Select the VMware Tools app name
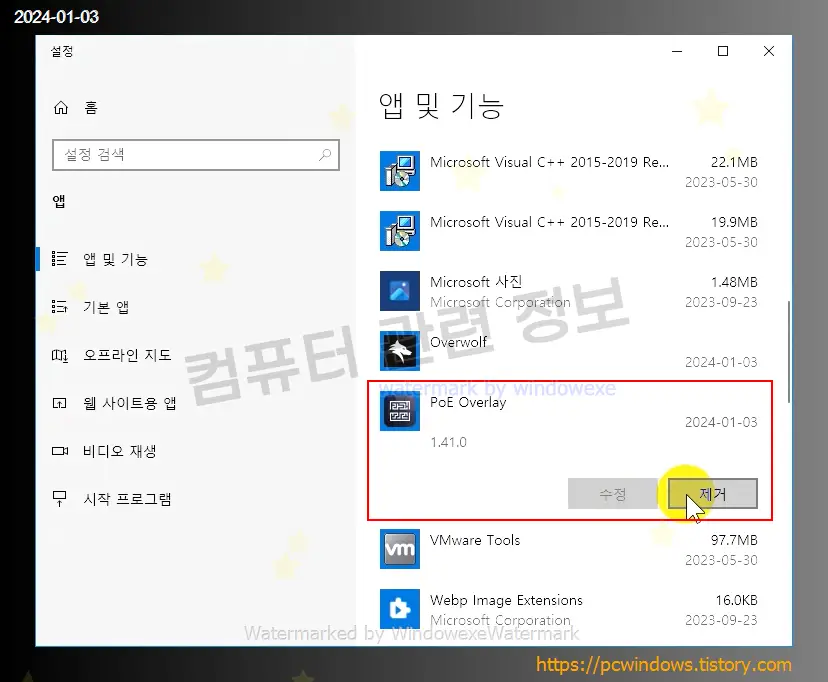This screenshot has height=682, width=828. point(475,540)
